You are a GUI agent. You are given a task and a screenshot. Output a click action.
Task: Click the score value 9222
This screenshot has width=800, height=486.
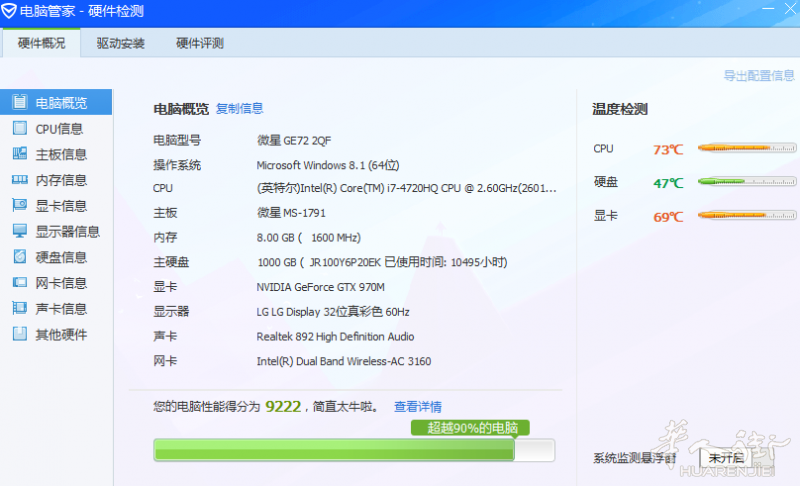[283, 406]
